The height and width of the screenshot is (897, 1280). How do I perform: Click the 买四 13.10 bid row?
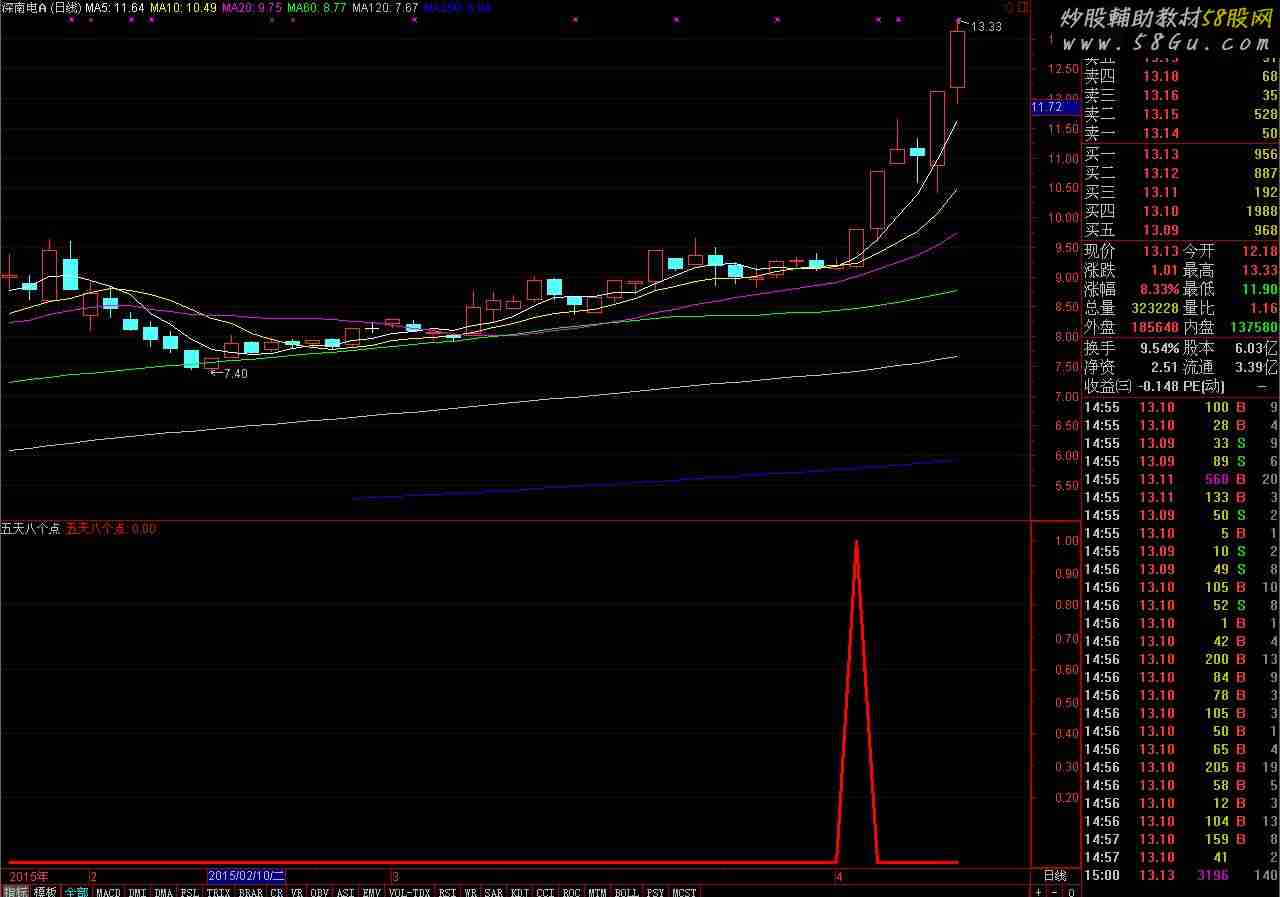tap(1181, 211)
